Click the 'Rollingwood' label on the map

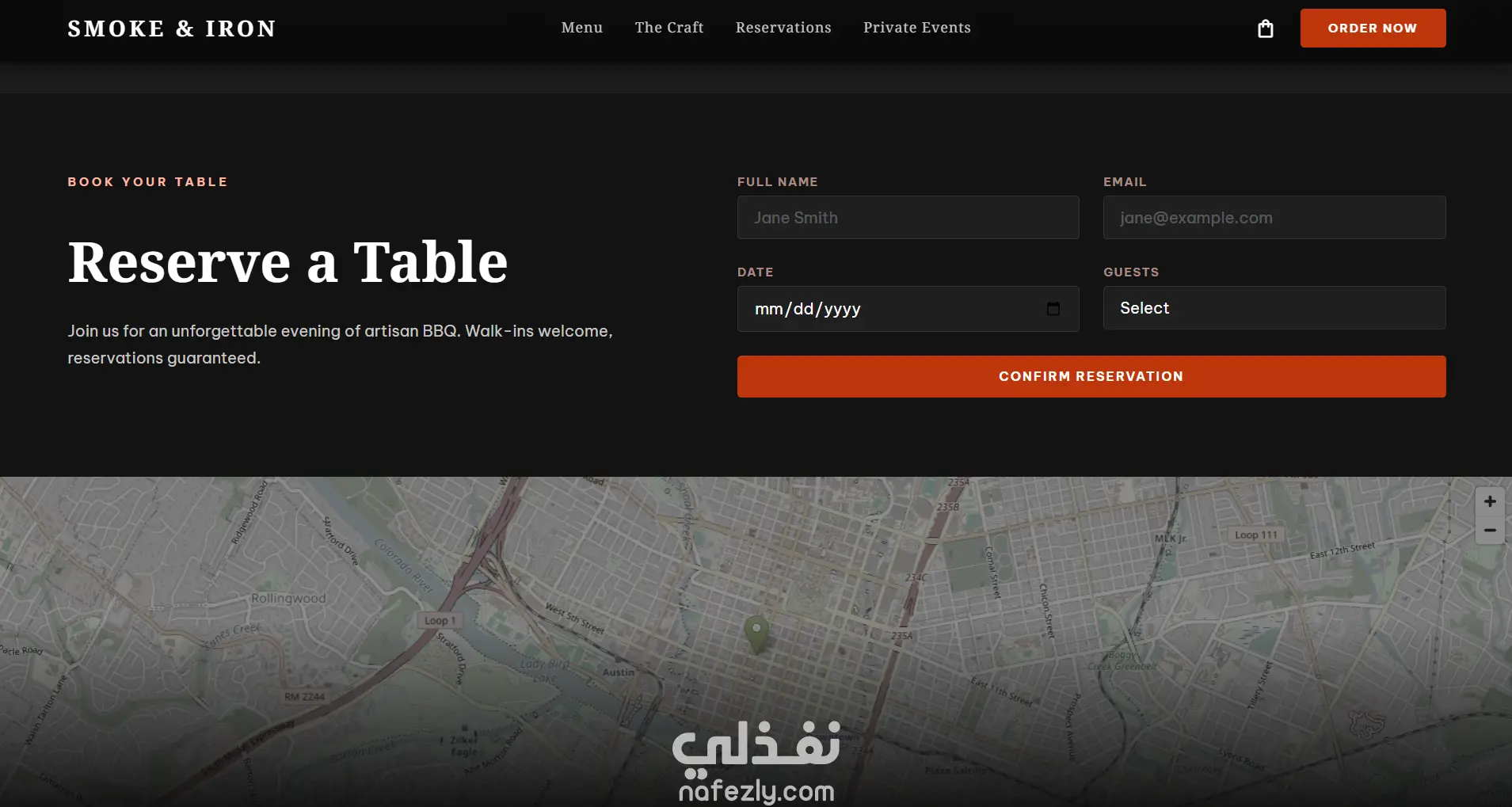click(x=288, y=599)
